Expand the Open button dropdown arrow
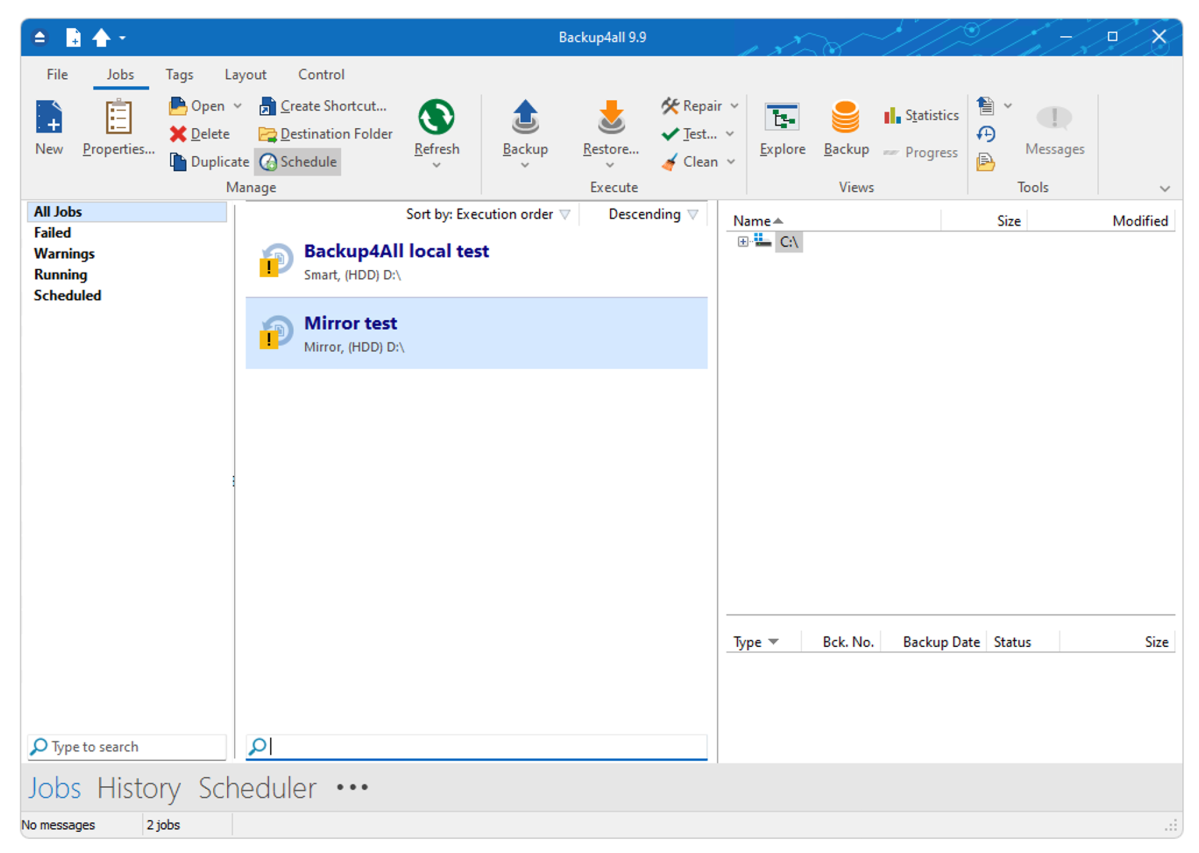Image resolution: width=1199 pixels, height=853 pixels. [238, 105]
